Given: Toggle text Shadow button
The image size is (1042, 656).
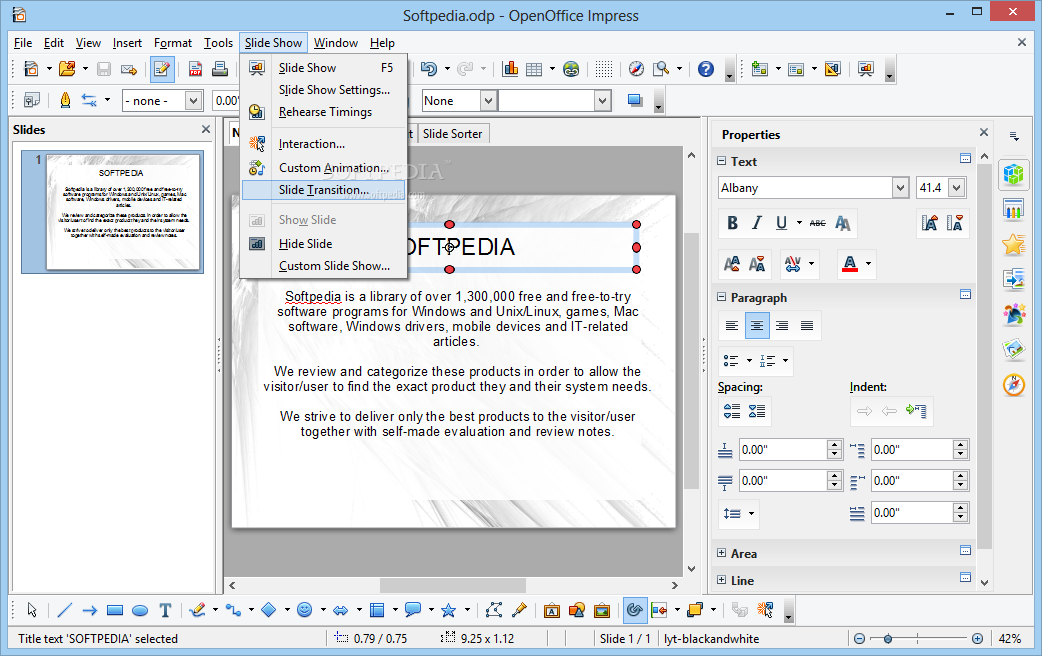Looking at the screenshot, I should pyautogui.click(x=843, y=223).
